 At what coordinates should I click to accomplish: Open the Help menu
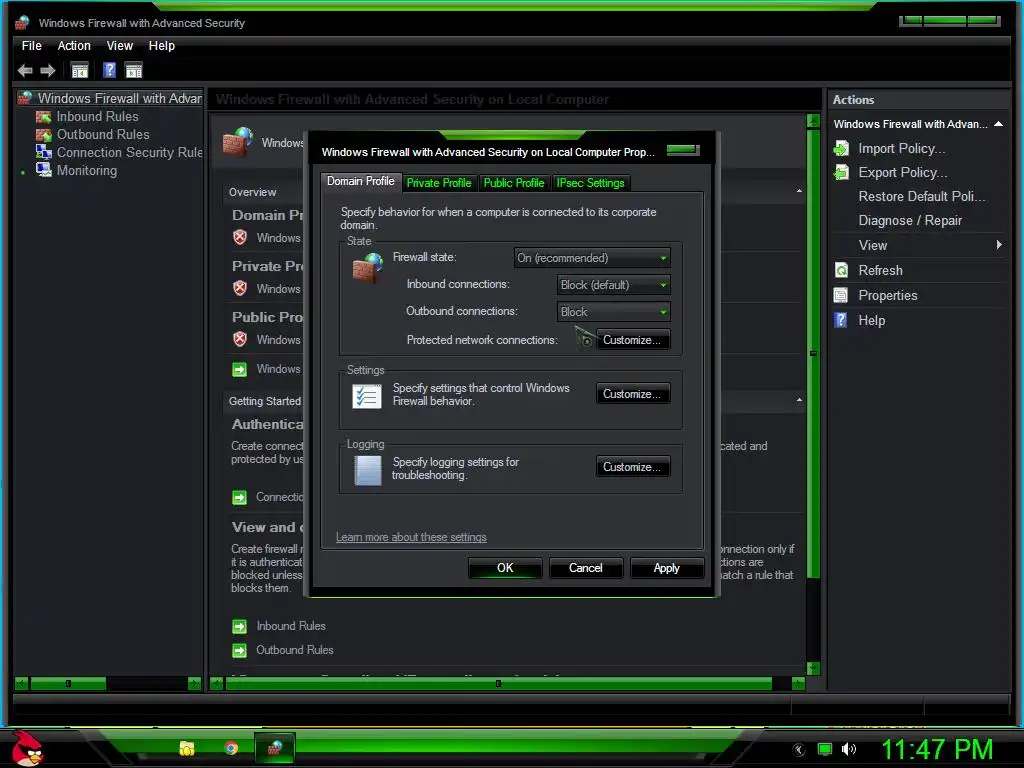pos(161,46)
